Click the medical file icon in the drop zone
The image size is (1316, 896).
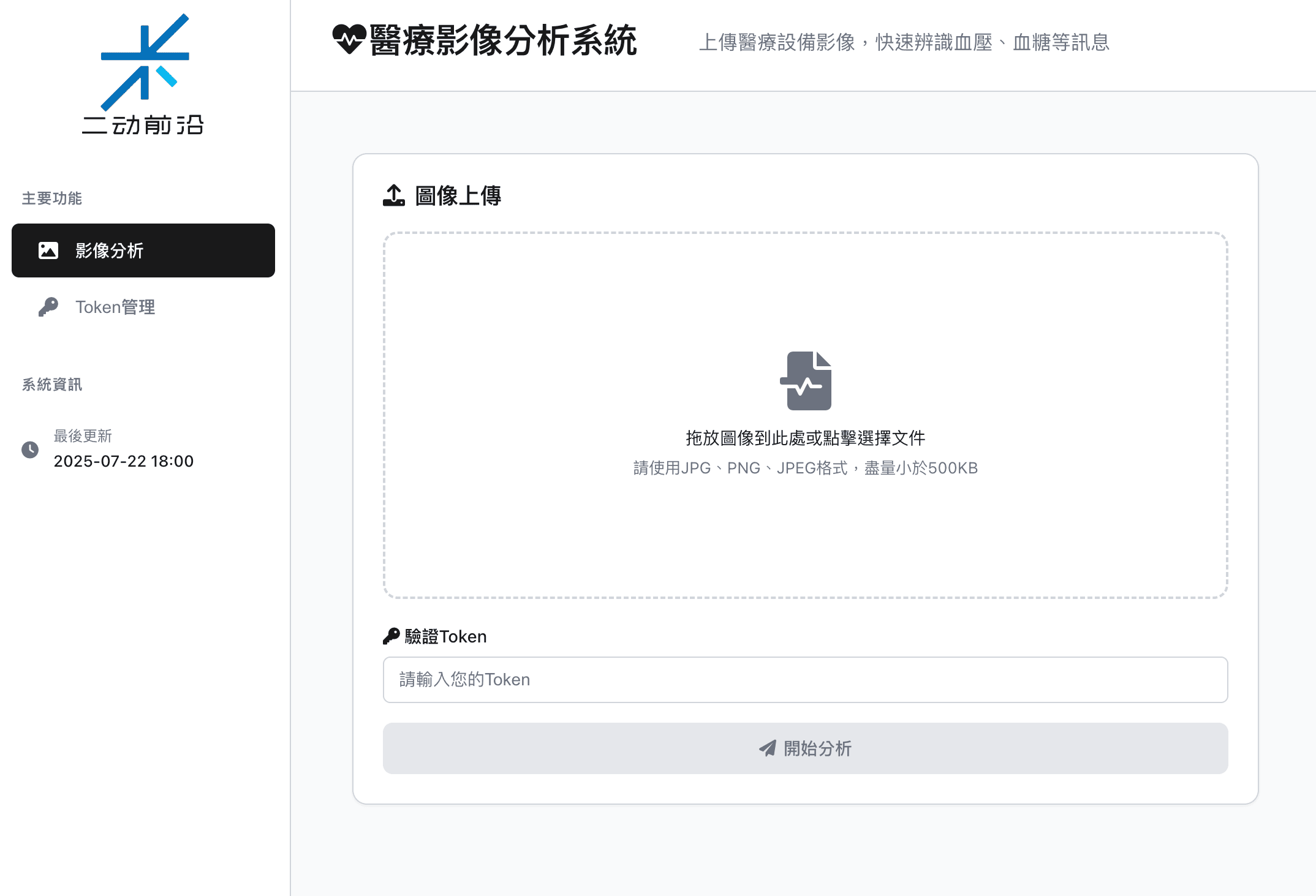(806, 380)
